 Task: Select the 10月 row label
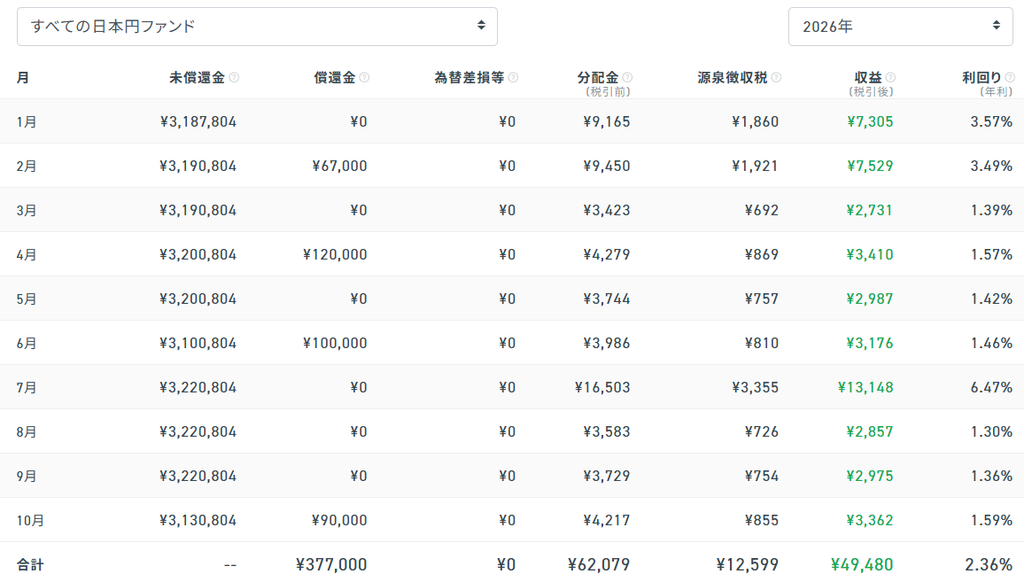tap(30, 521)
